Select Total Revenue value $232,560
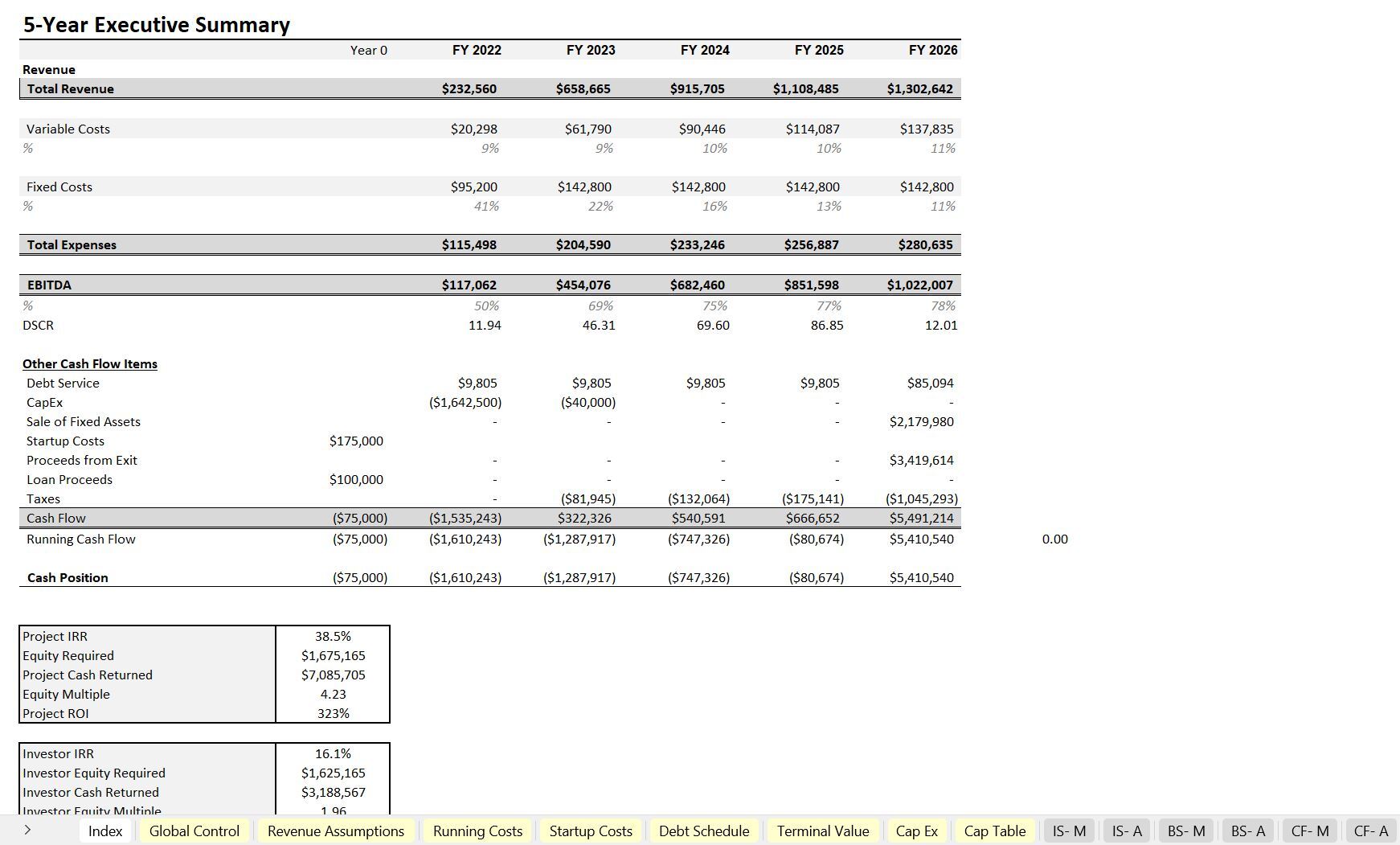The image size is (1400, 845). (469, 88)
